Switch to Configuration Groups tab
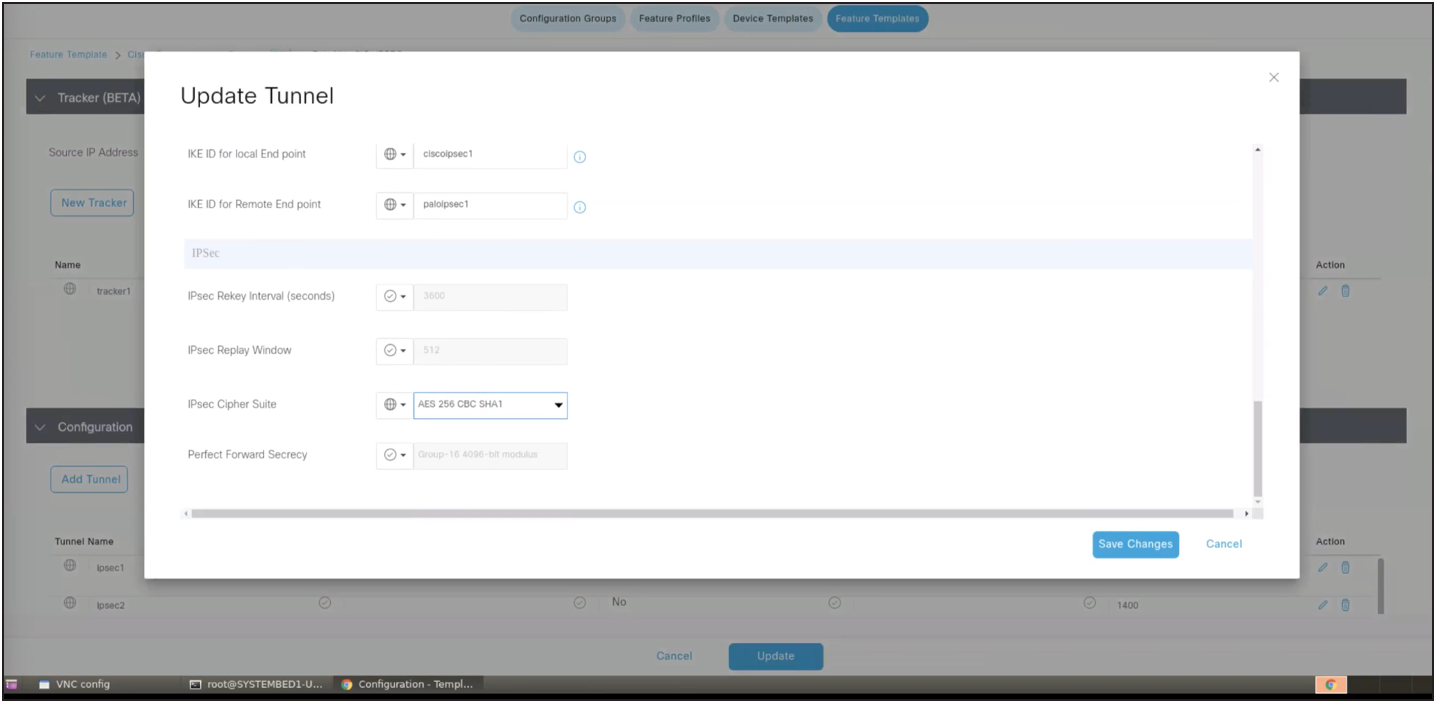 (568, 19)
